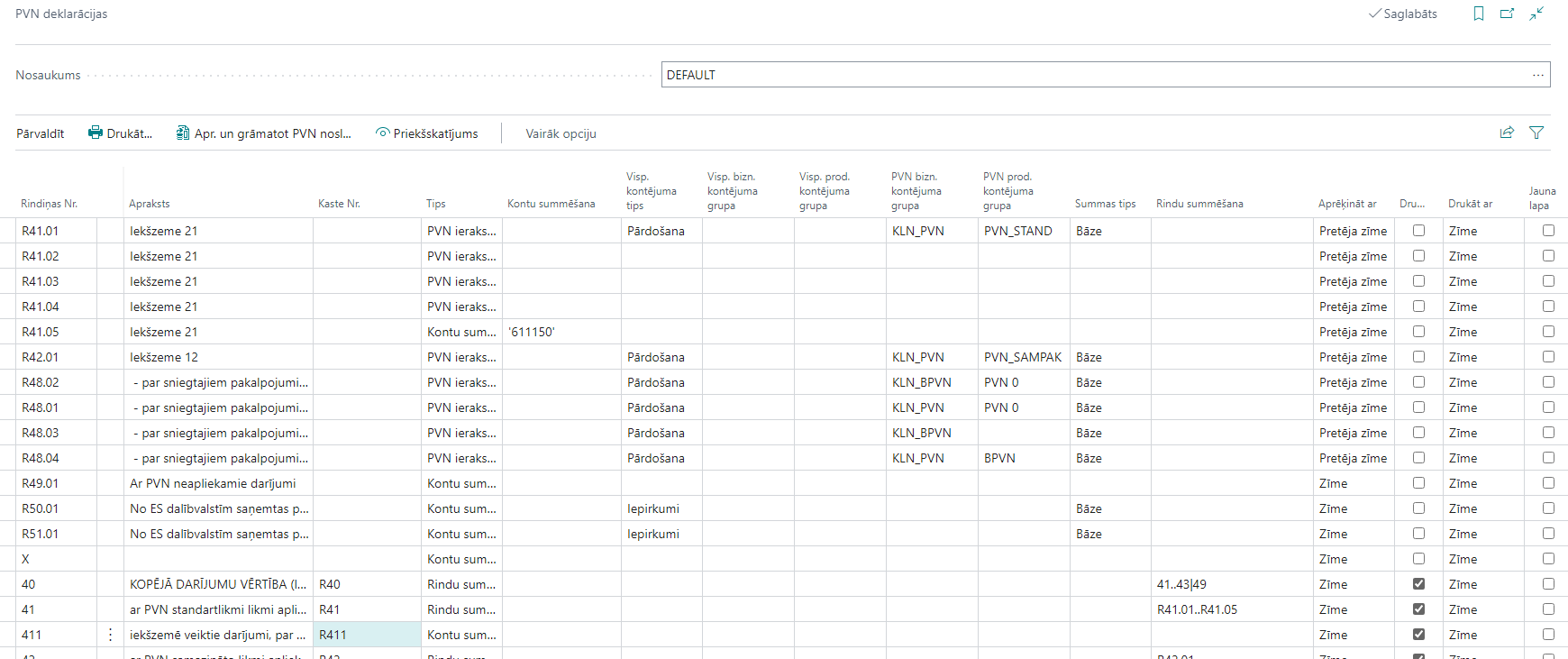Open the Pārvaldīt menu

click(41, 133)
